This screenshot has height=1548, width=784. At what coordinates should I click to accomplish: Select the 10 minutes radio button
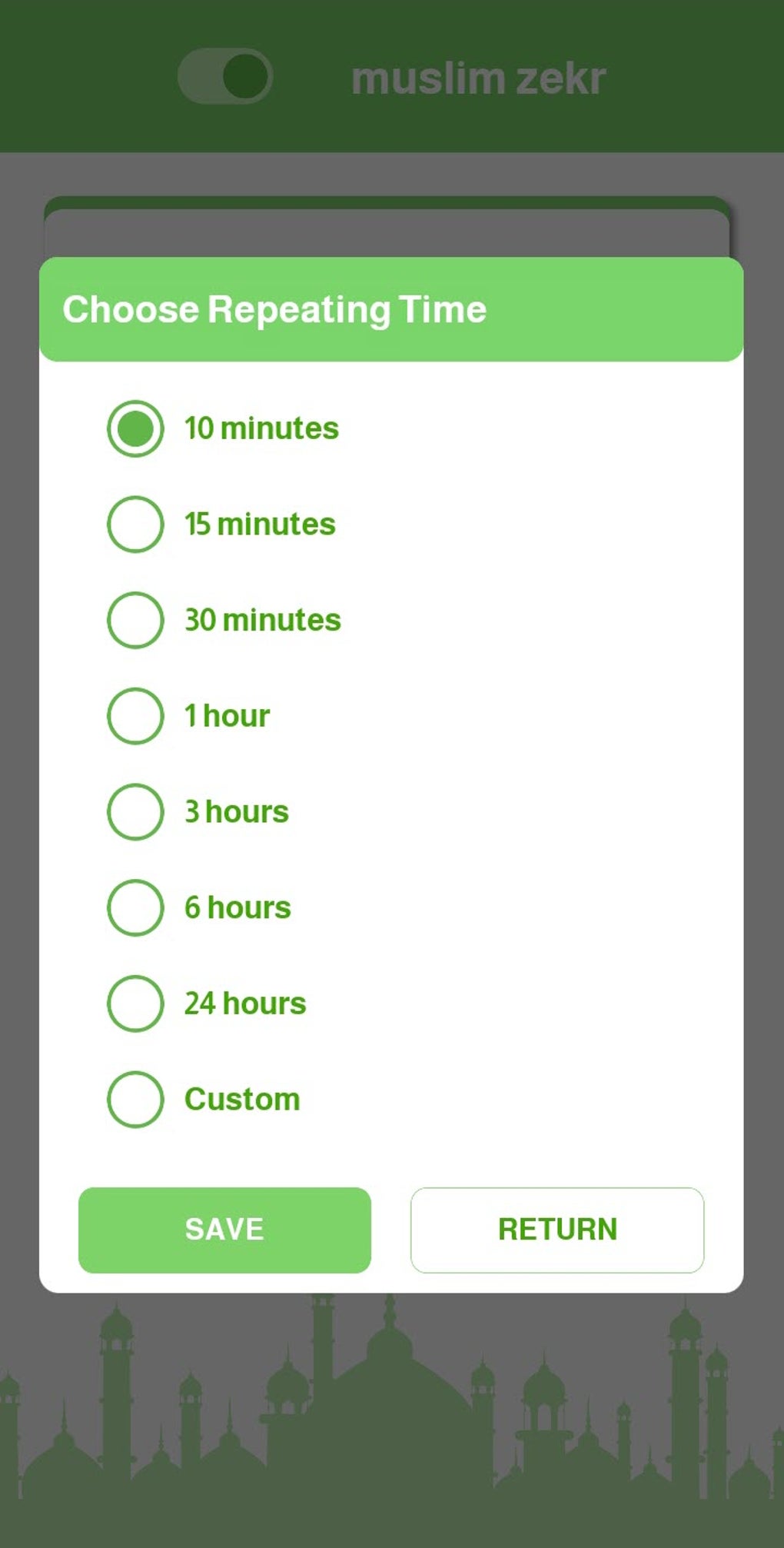tap(135, 428)
